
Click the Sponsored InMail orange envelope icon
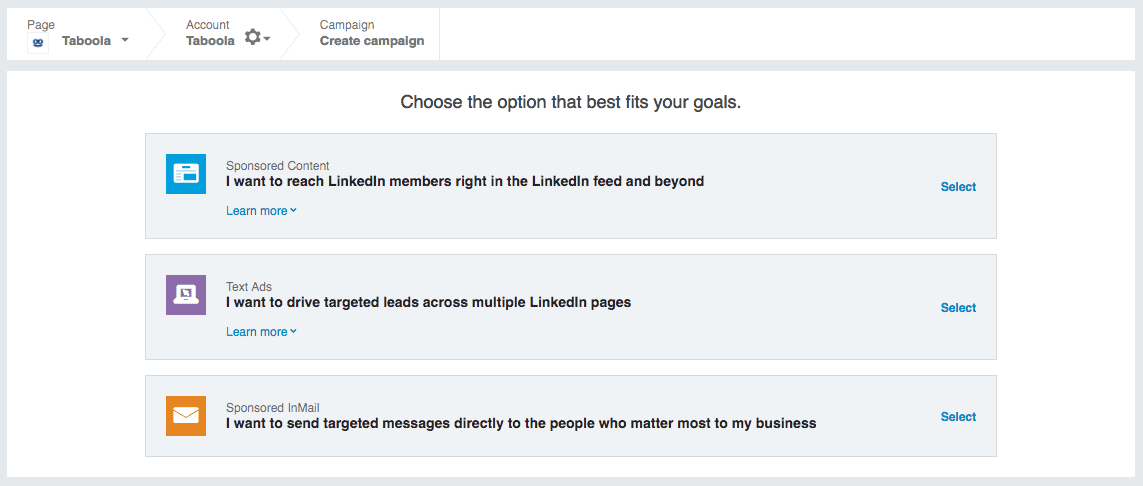point(186,416)
